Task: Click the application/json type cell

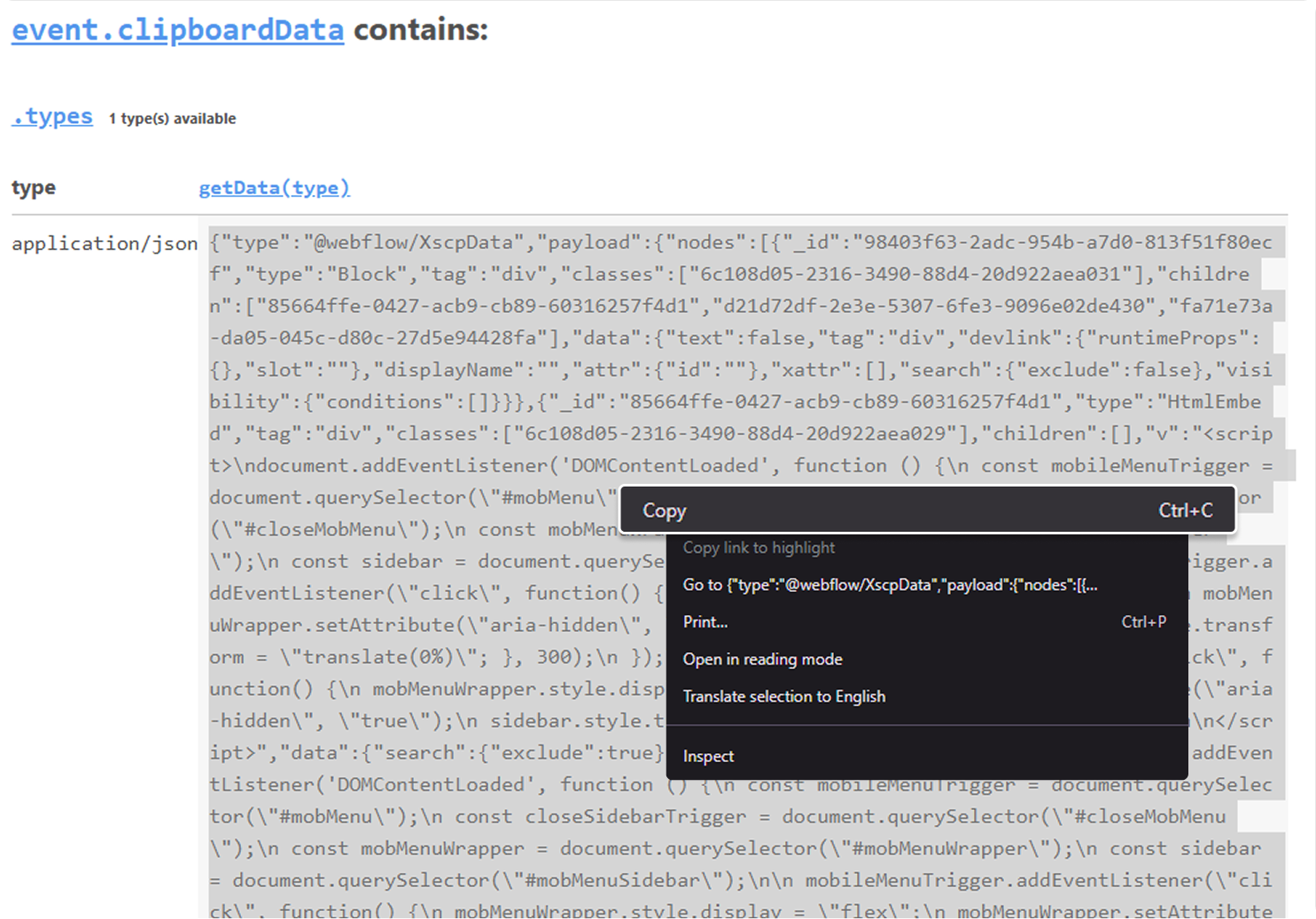Action: 105,244
